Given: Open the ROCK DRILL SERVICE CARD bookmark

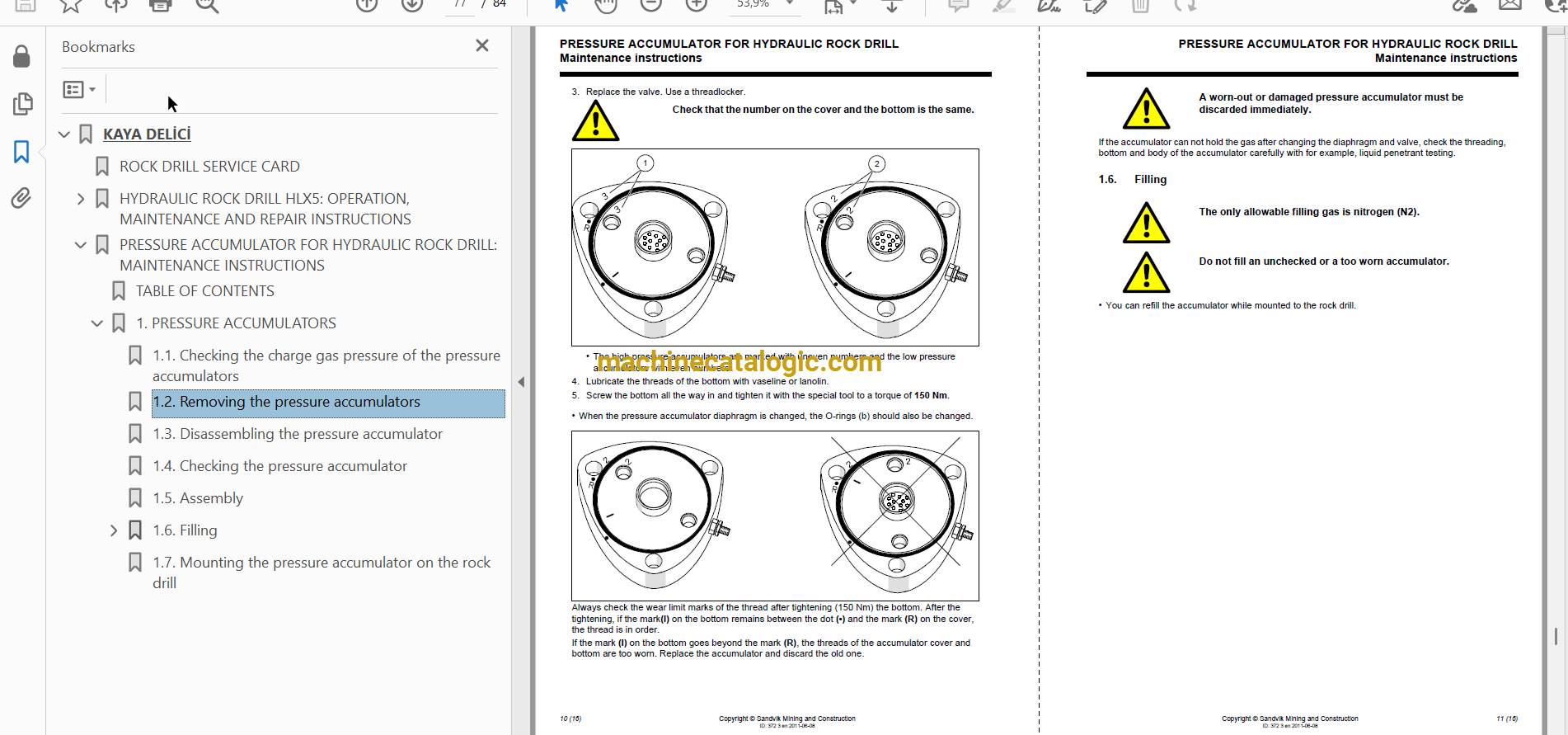Looking at the screenshot, I should [x=209, y=166].
